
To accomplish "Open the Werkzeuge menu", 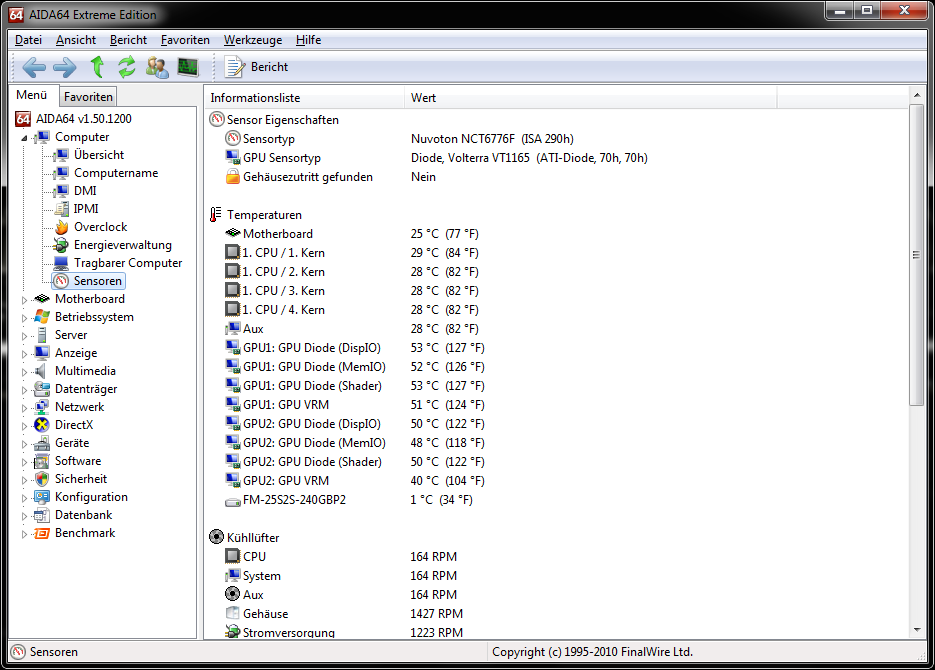I will pyautogui.click(x=253, y=40).
